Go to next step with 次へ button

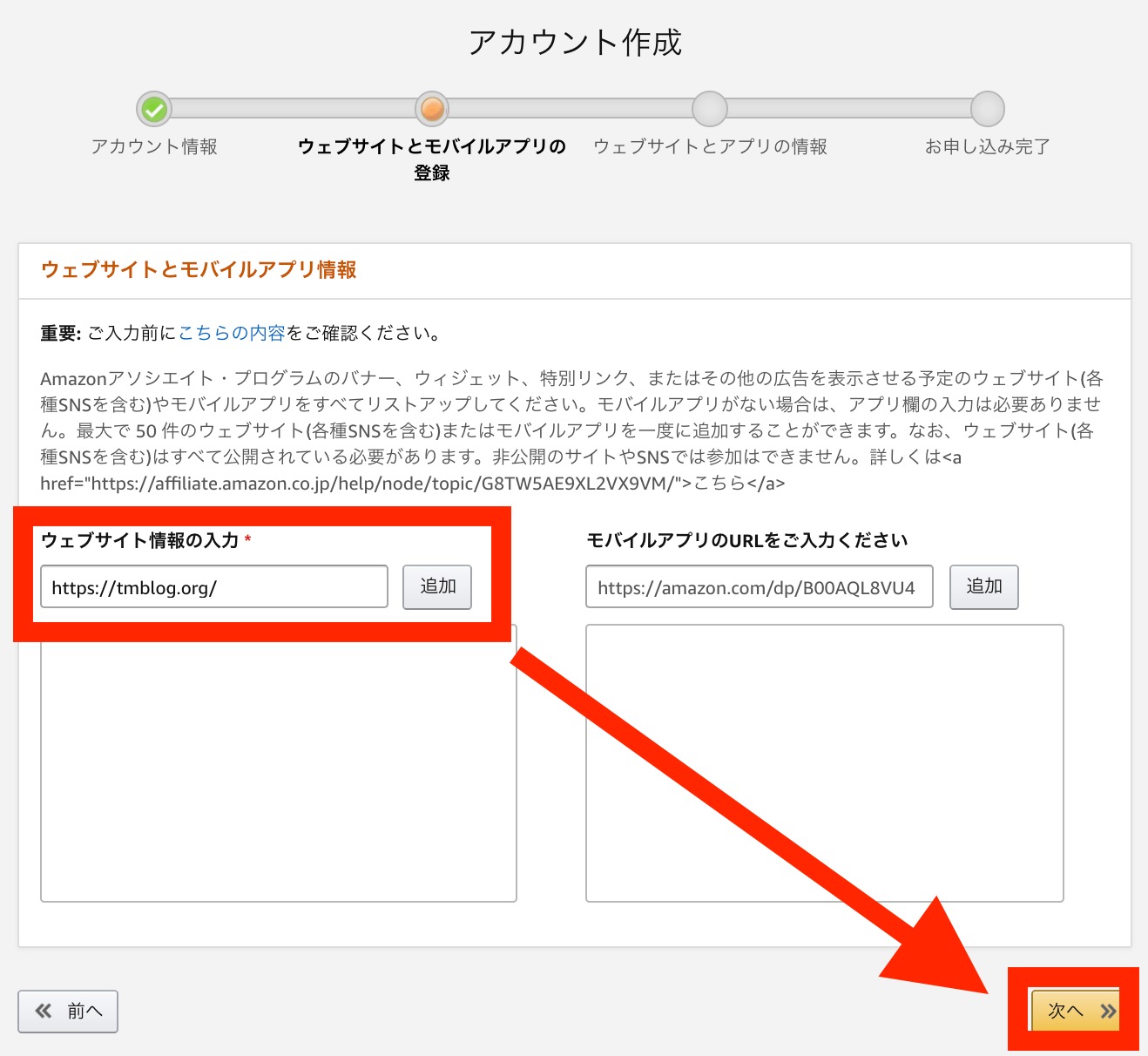point(1075,1011)
